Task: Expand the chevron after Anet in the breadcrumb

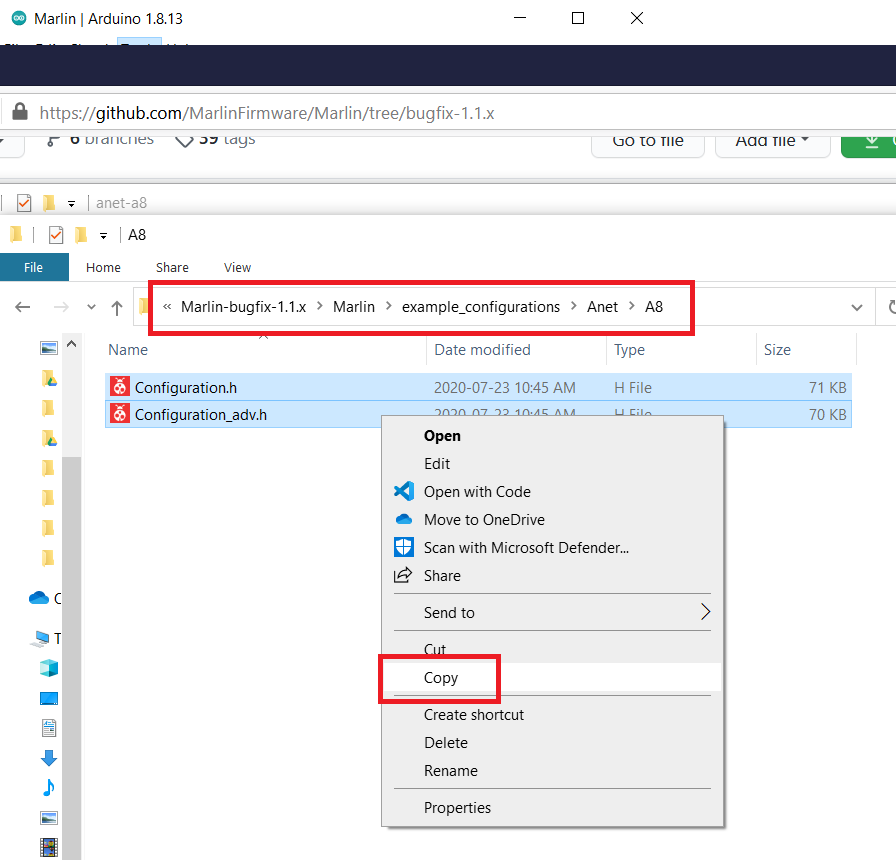Action: click(x=632, y=306)
